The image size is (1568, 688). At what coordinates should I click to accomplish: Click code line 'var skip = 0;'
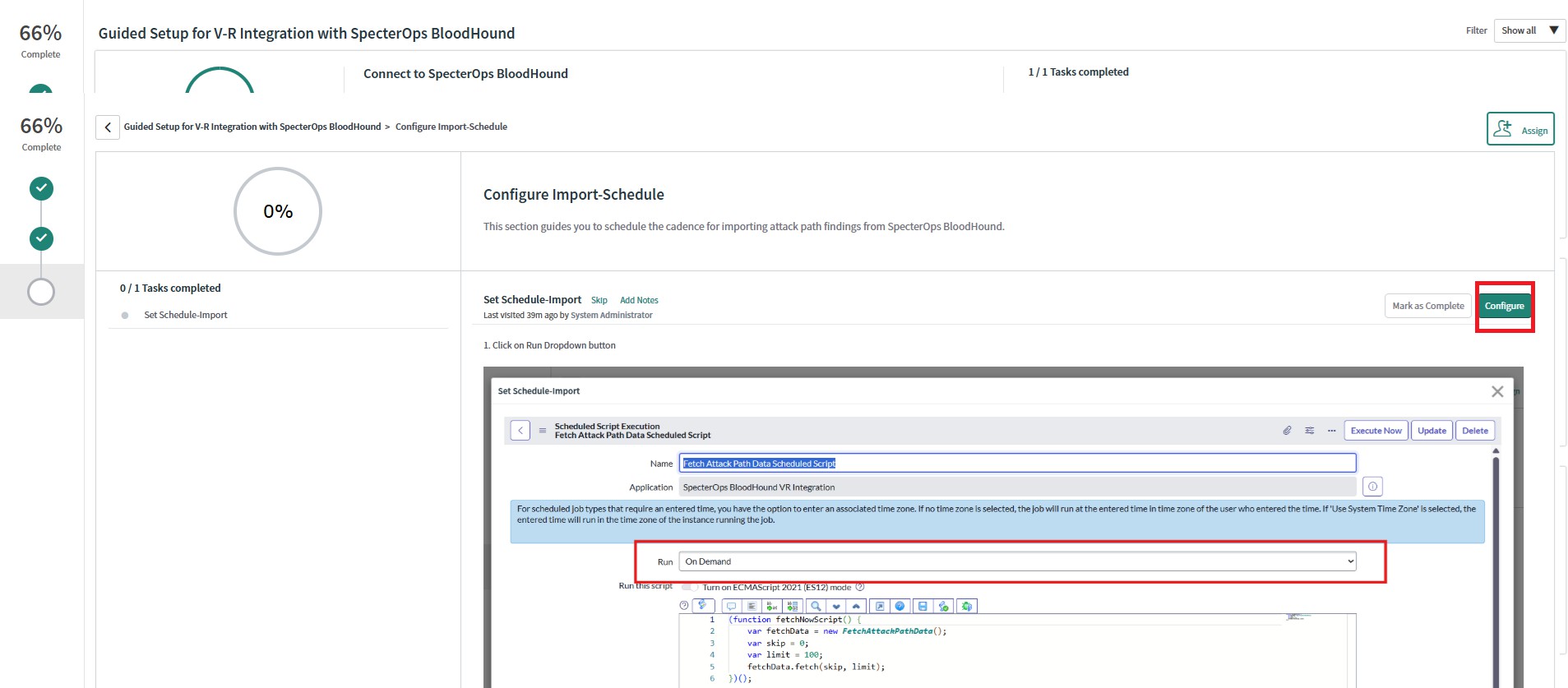point(778,644)
